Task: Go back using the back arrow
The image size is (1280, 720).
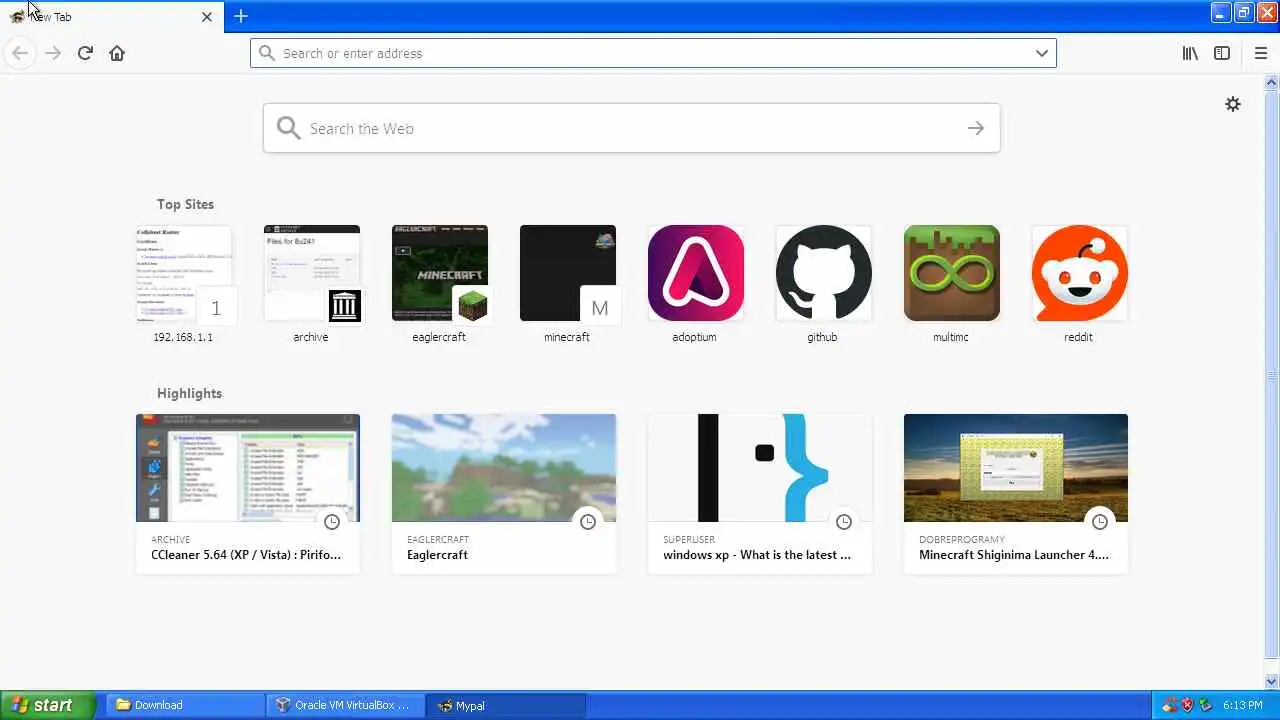Action: coord(20,53)
